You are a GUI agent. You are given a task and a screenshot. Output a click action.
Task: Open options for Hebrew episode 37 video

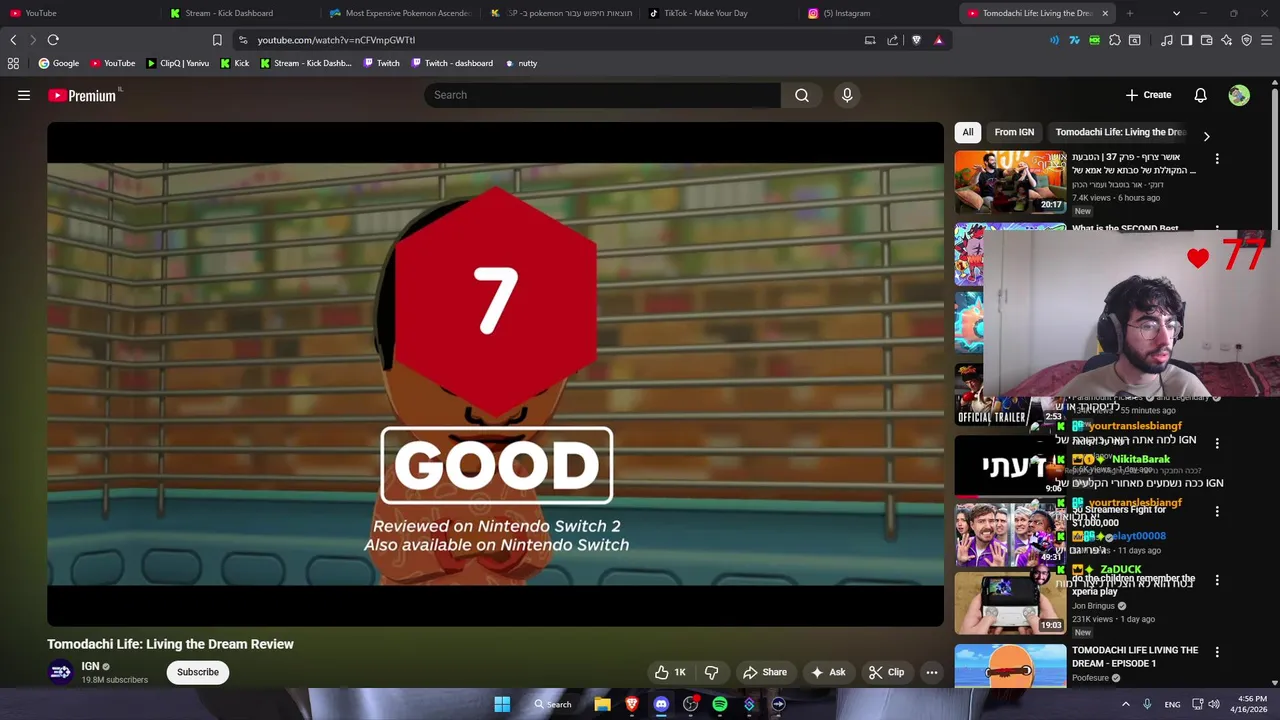coord(1217,159)
